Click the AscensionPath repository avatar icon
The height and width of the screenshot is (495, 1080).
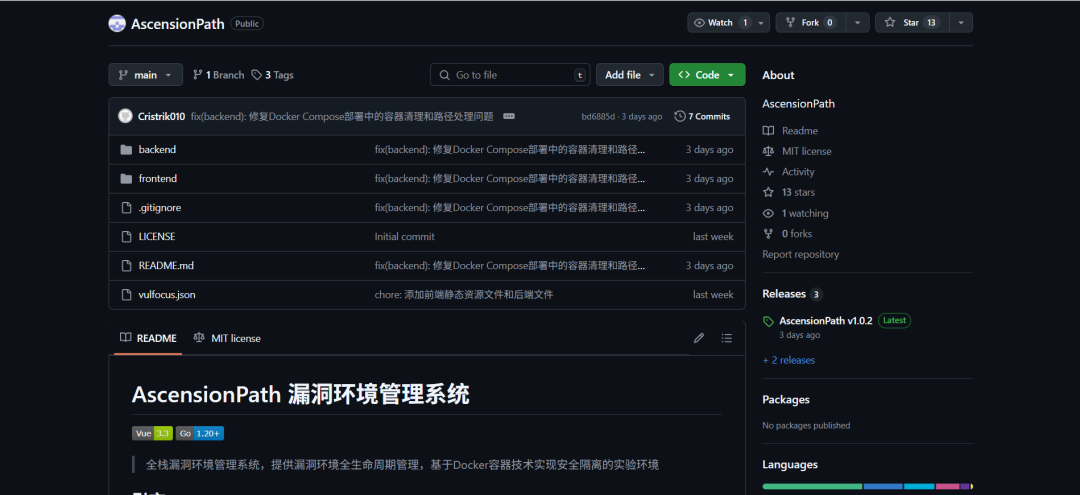pyautogui.click(x=117, y=23)
